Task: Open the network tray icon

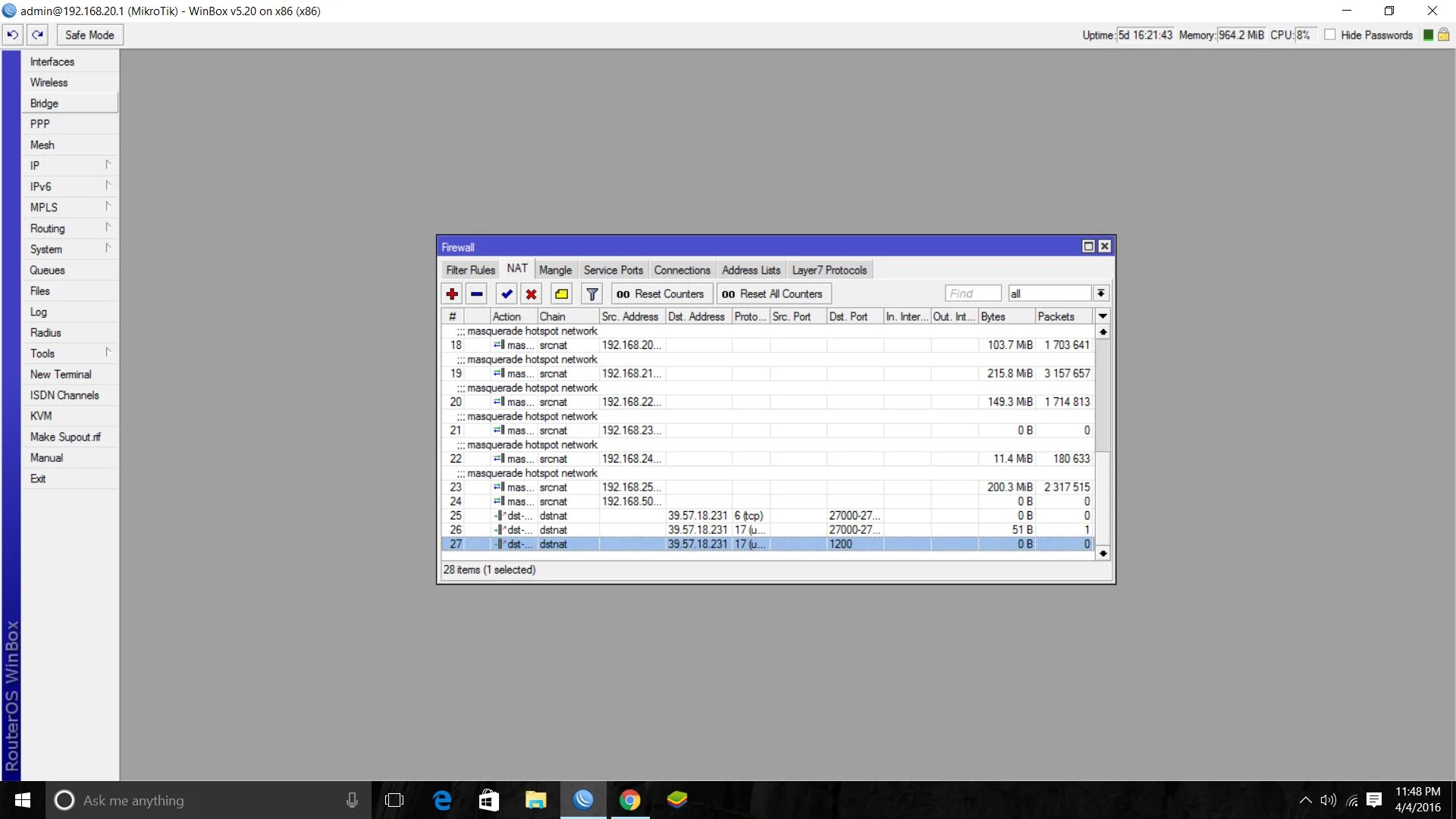Action: tap(1352, 800)
